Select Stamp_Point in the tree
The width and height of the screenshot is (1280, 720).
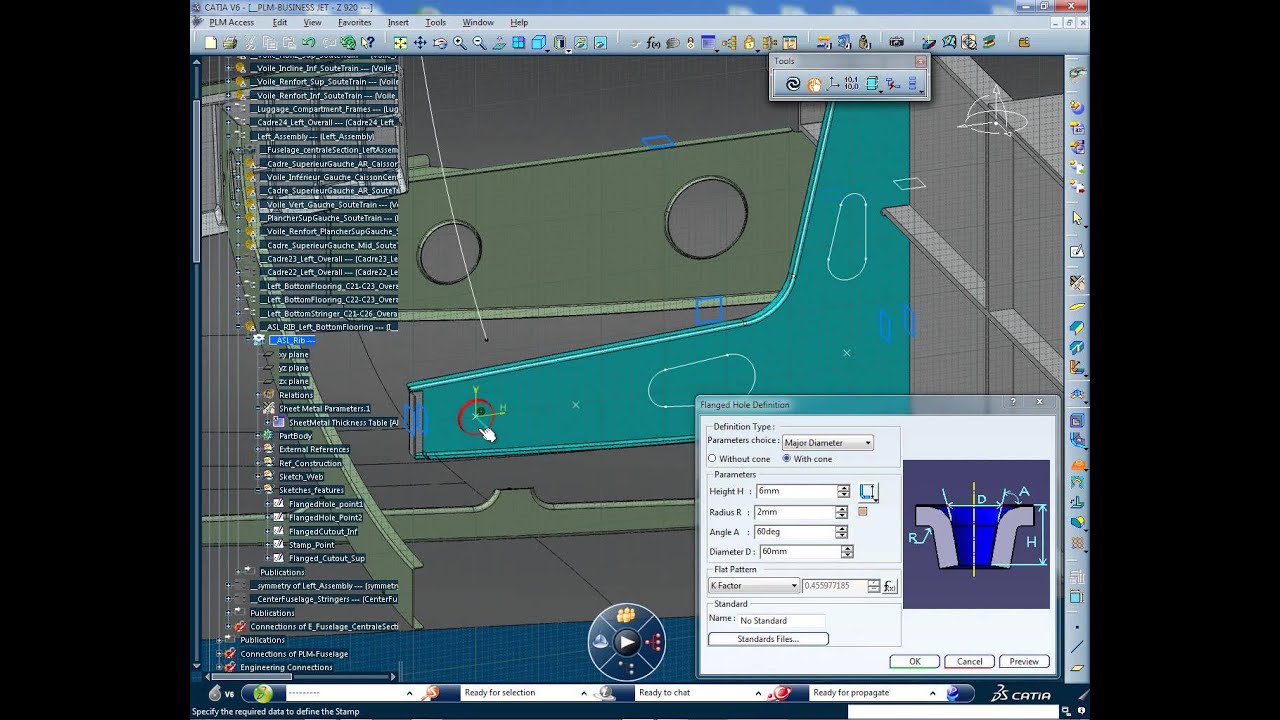pos(311,545)
